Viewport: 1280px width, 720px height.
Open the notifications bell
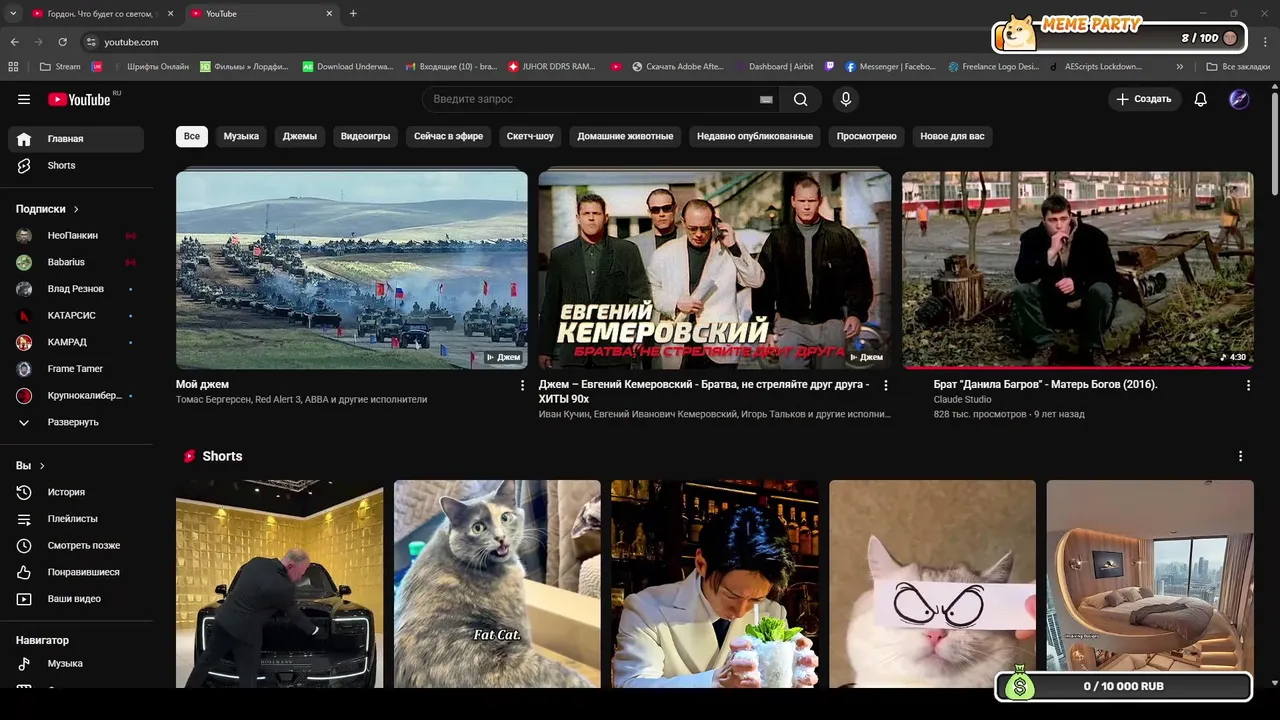pyautogui.click(x=1201, y=99)
